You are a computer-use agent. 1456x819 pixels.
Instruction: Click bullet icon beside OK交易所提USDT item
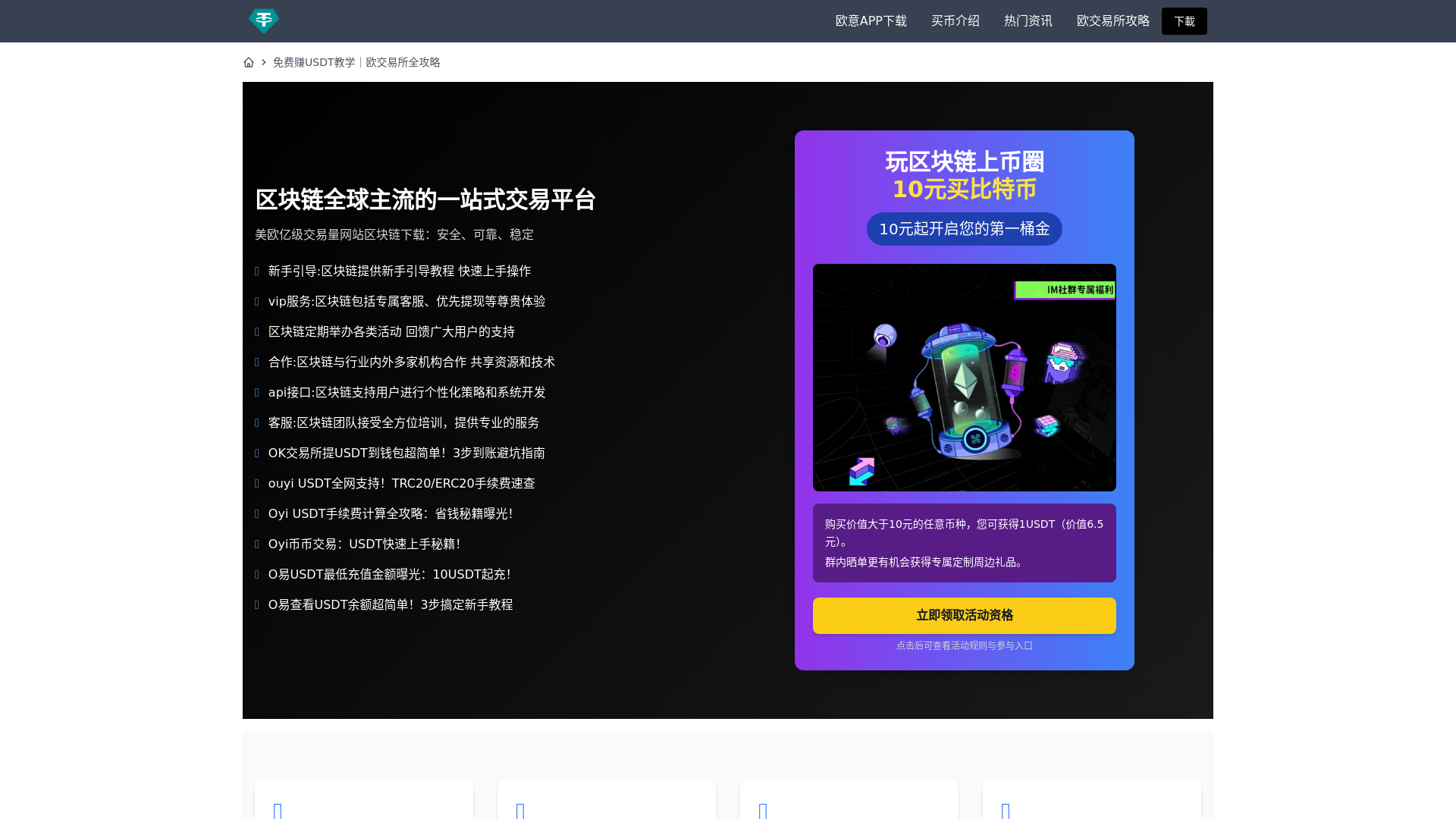[257, 453]
